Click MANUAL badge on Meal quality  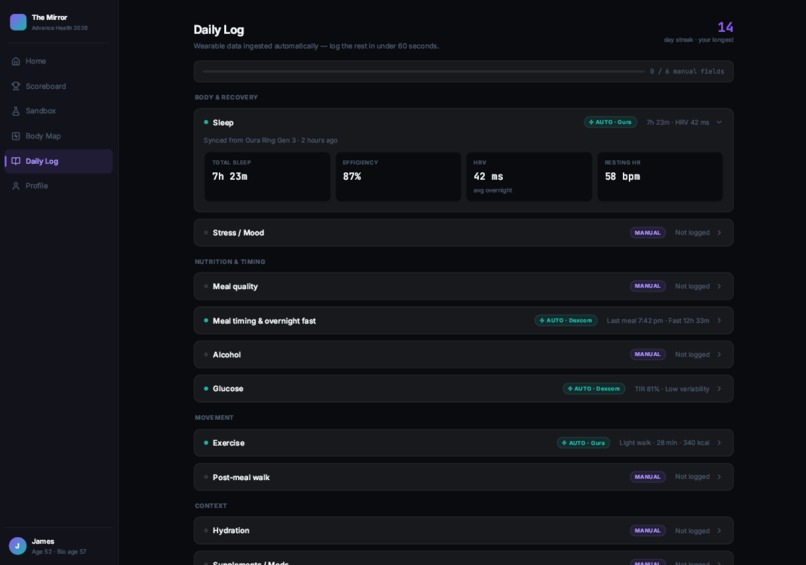coord(647,286)
